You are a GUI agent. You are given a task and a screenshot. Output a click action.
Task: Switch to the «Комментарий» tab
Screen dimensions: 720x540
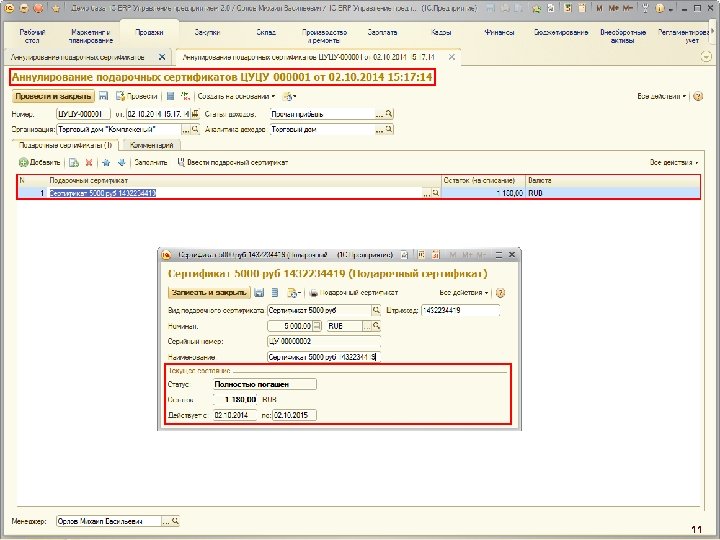pos(152,145)
